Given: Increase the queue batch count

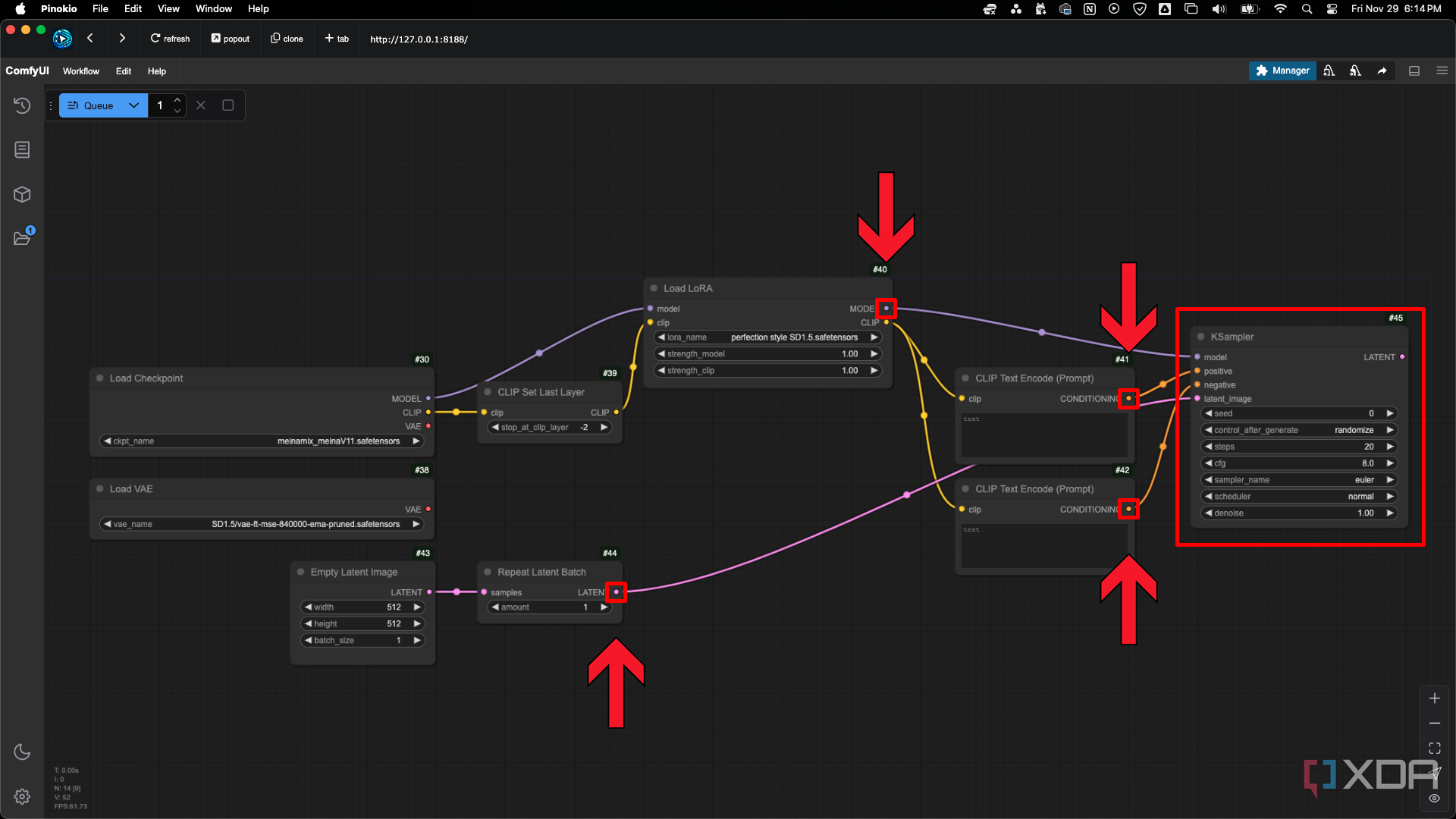Looking at the screenshot, I should point(177,99).
